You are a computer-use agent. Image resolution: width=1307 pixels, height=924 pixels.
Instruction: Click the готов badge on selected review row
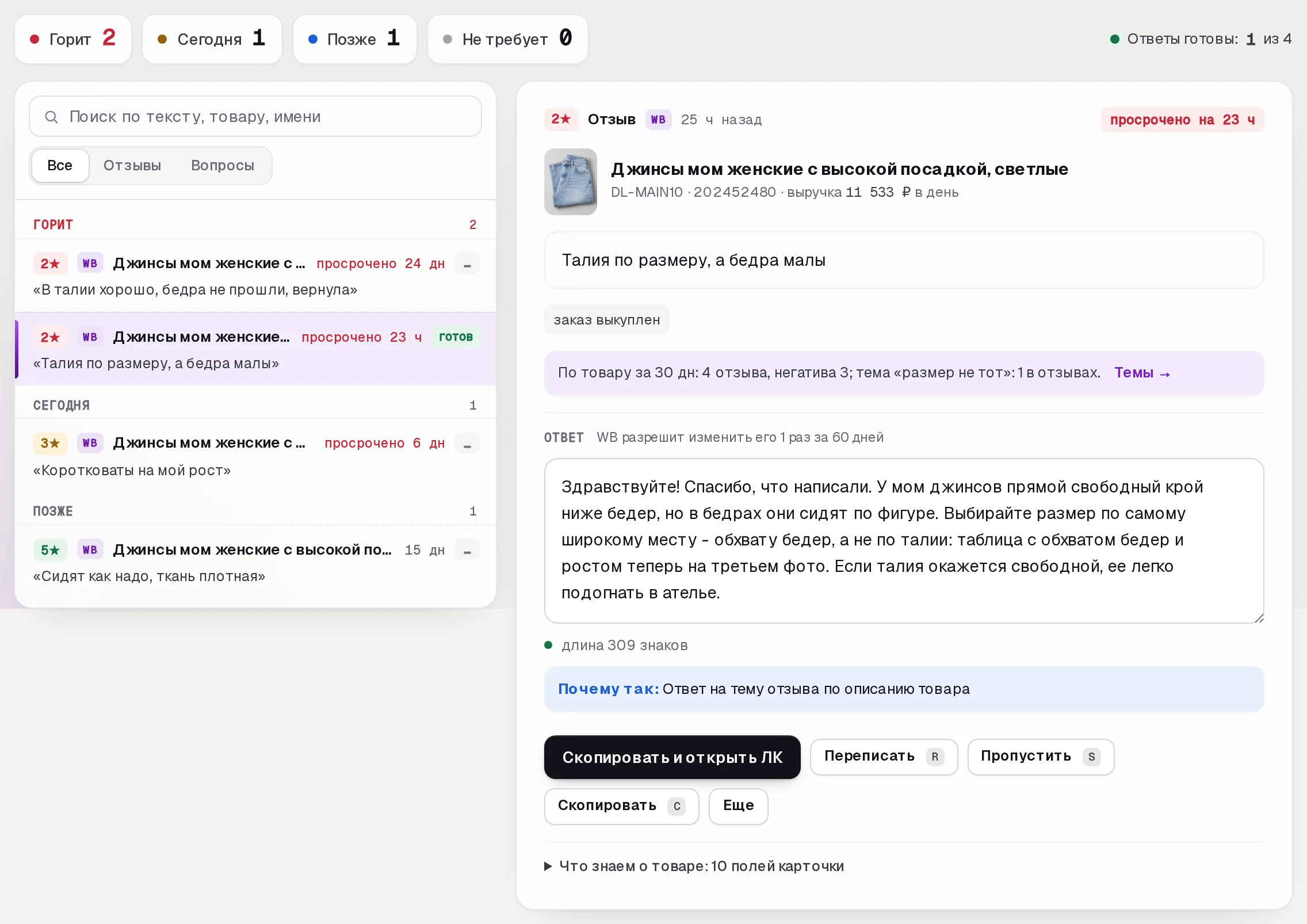coord(456,337)
